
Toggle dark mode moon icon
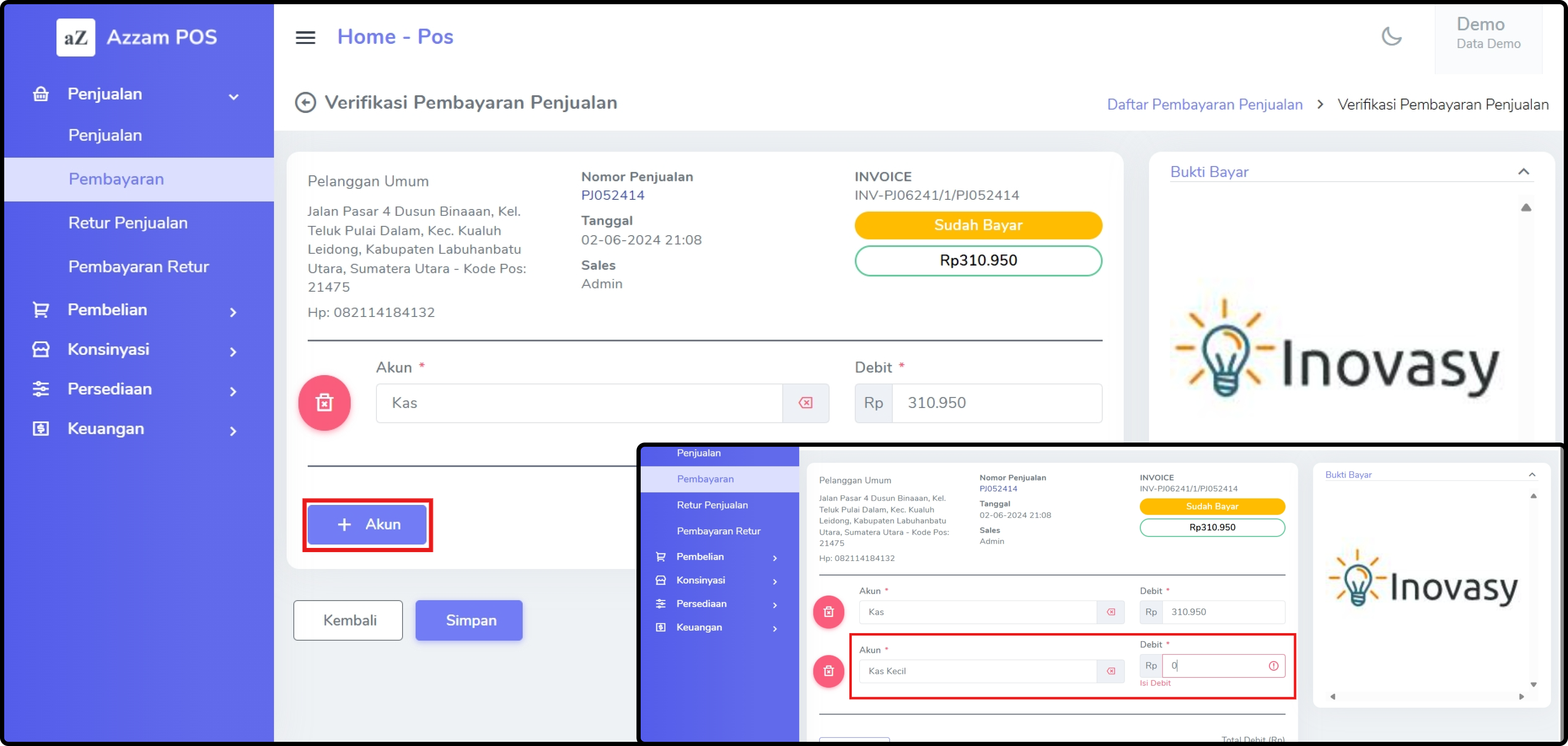tap(1391, 37)
